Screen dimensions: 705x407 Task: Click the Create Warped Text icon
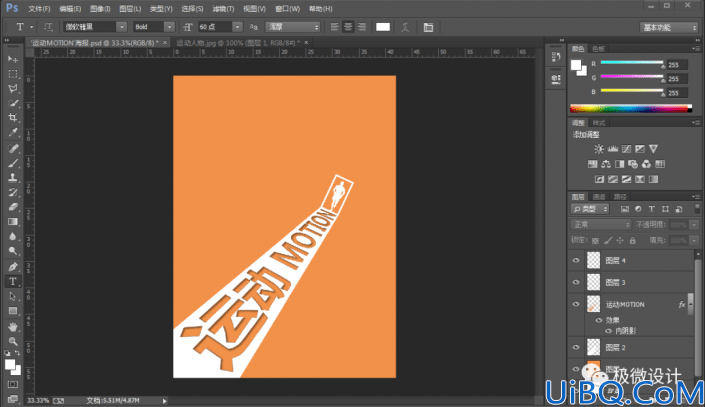(405, 27)
